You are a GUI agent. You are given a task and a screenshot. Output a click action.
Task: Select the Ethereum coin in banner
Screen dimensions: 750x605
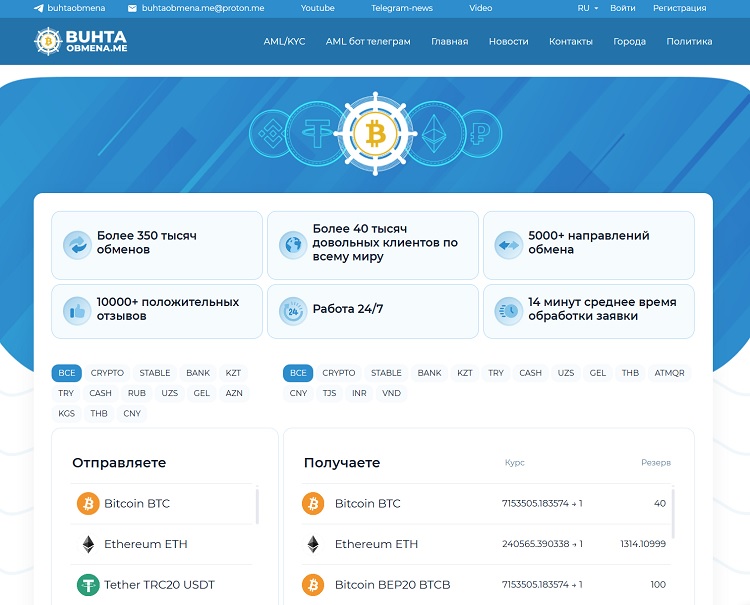tap(433, 132)
